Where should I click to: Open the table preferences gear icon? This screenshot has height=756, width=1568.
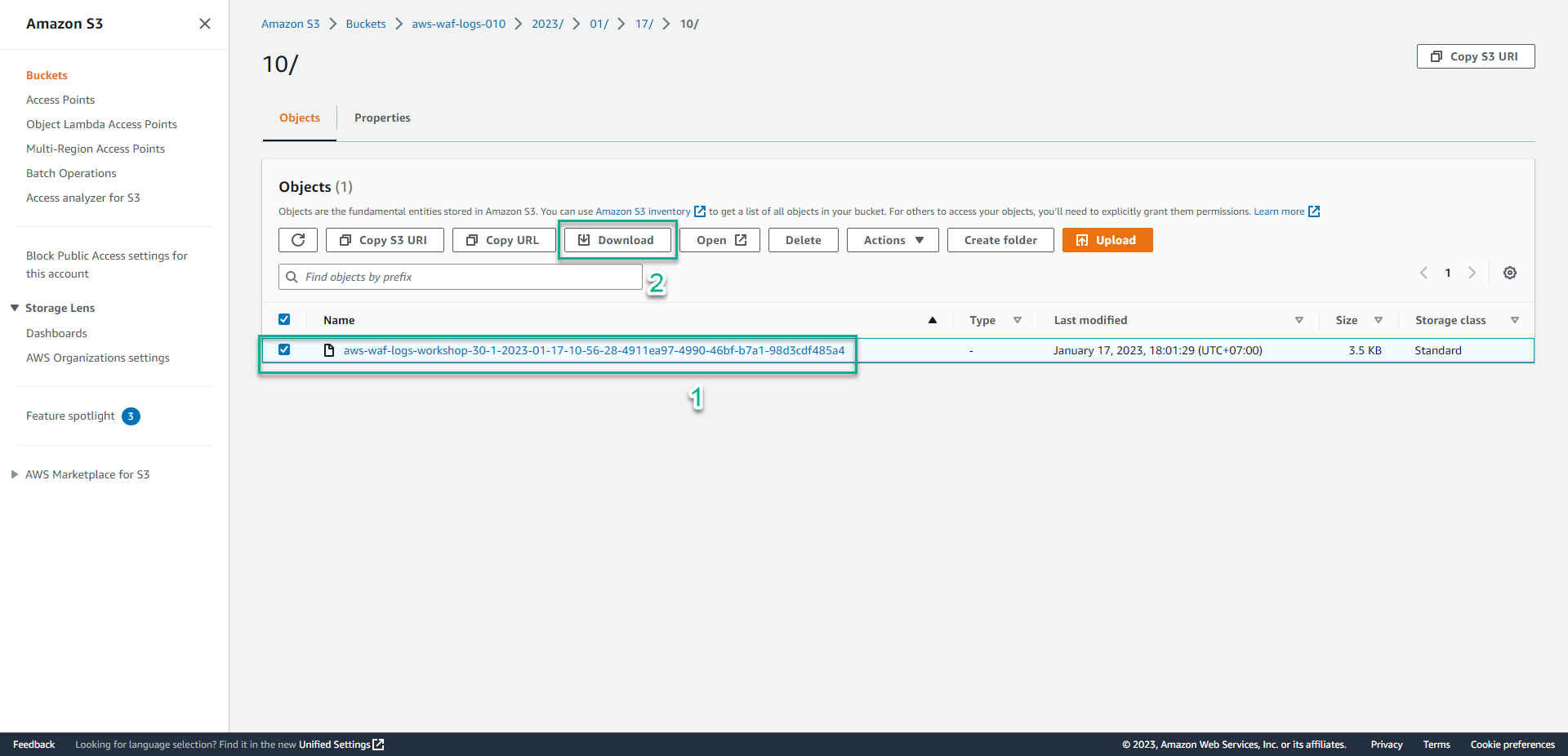coord(1510,273)
